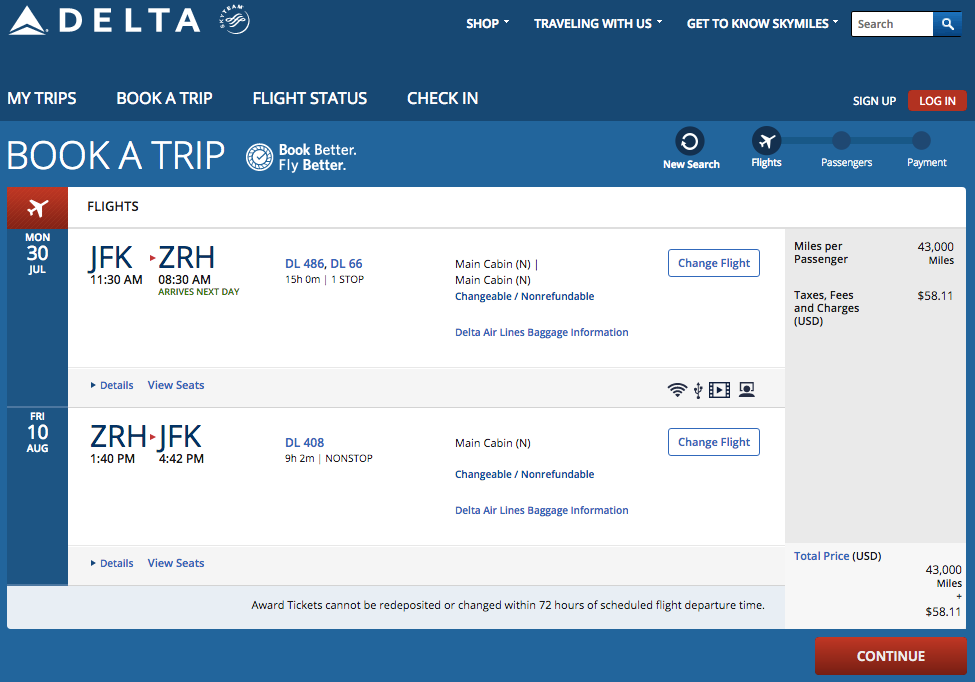Click the Wi-Fi amenity icon
The width and height of the screenshot is (975, 682).
[677, 390]
